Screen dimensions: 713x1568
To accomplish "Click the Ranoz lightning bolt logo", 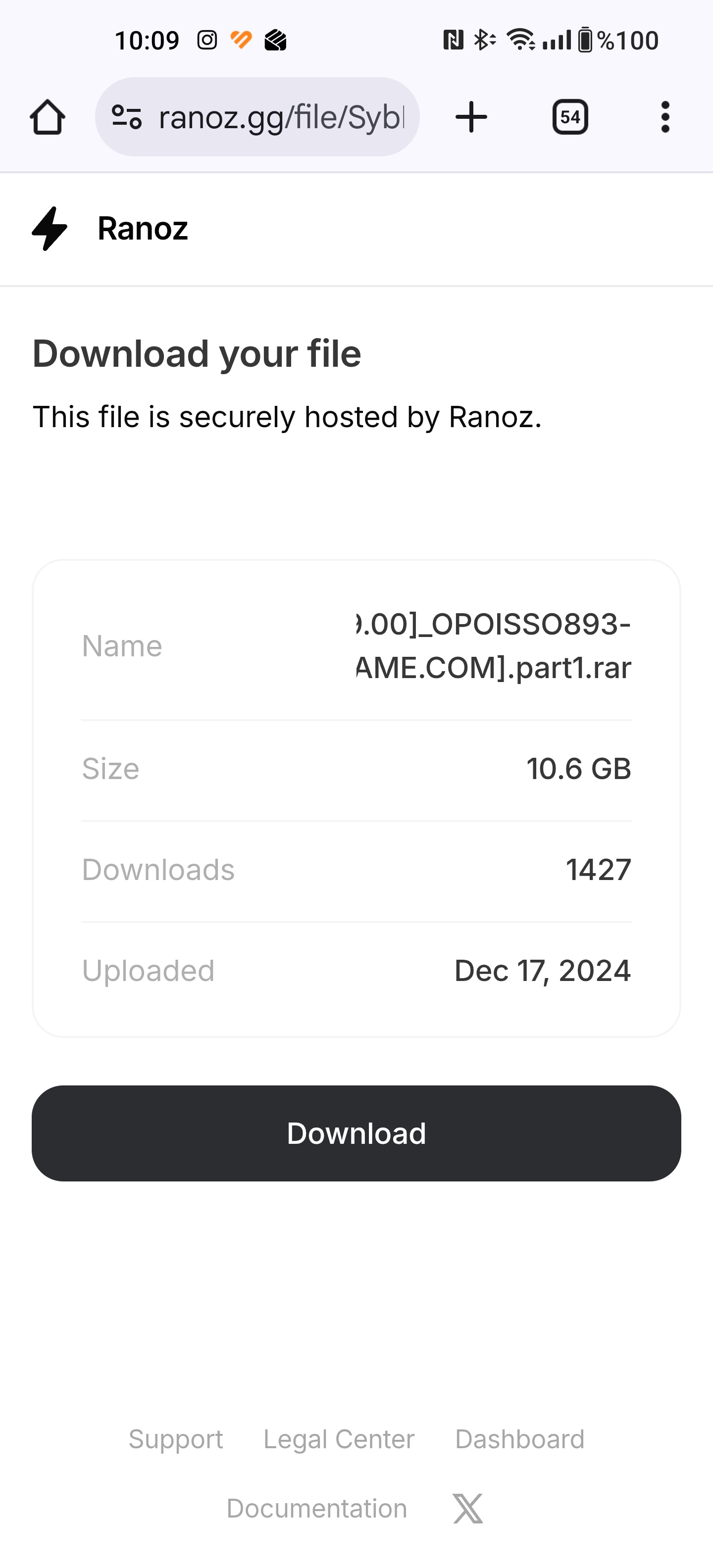I will click(x=50, y=229).
